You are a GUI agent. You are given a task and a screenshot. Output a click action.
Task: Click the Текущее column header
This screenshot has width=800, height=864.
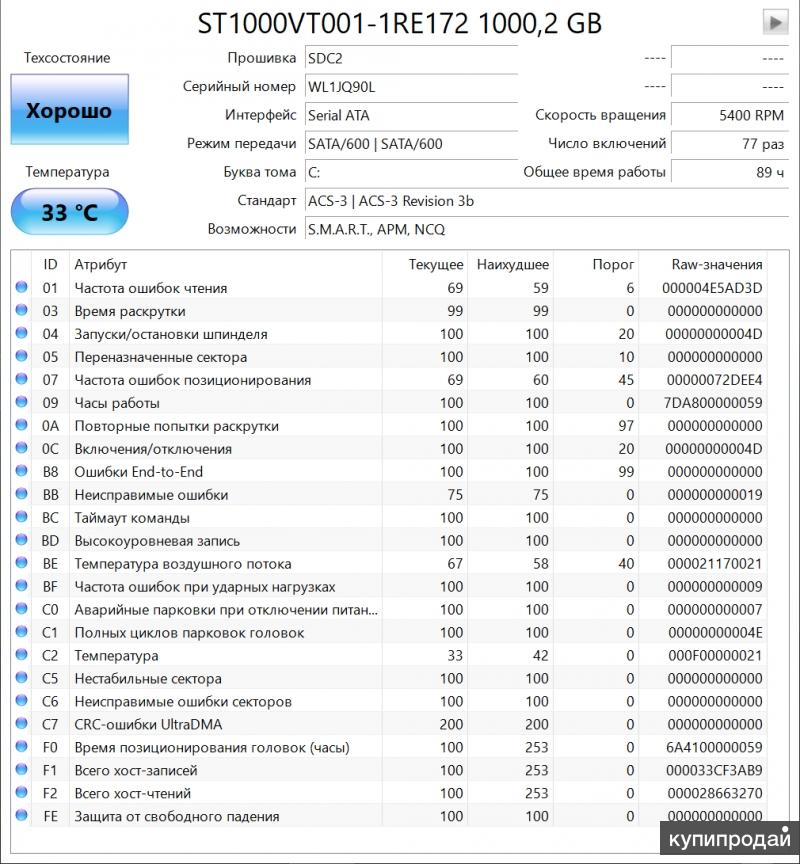tap(436, 265)
